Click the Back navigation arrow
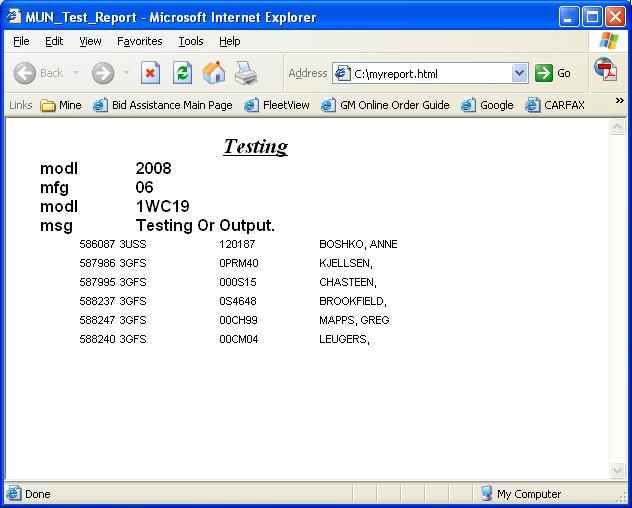Viewport: 632px width, 508px height. click(x=26, y=73)
